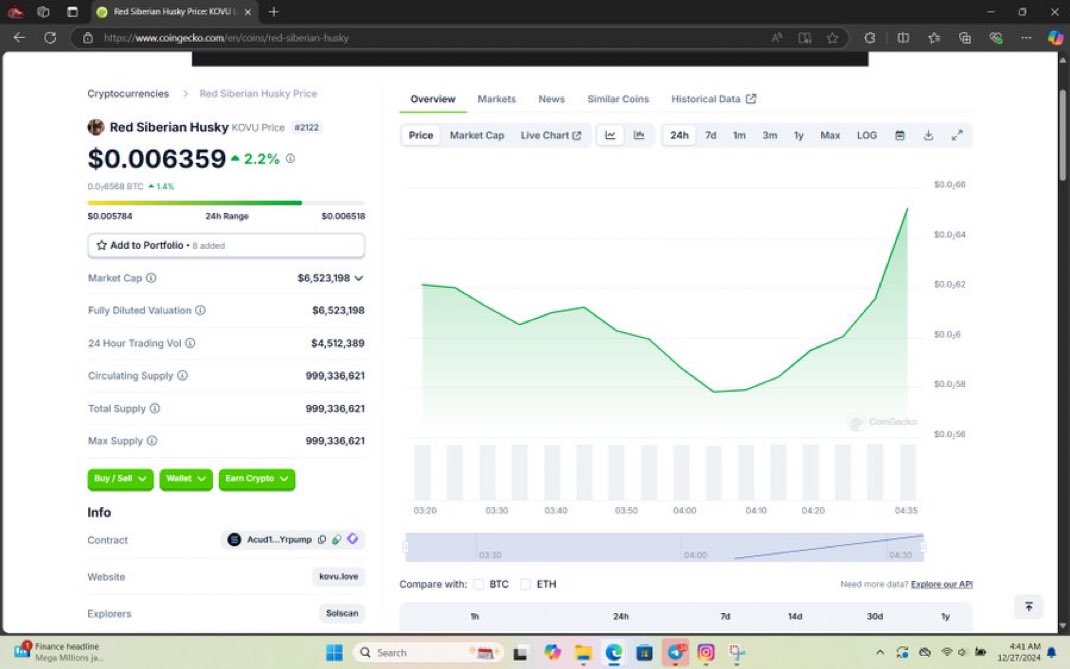Select the Price chart mode
Screen dimensions: 1070x669
coord(421,135)
